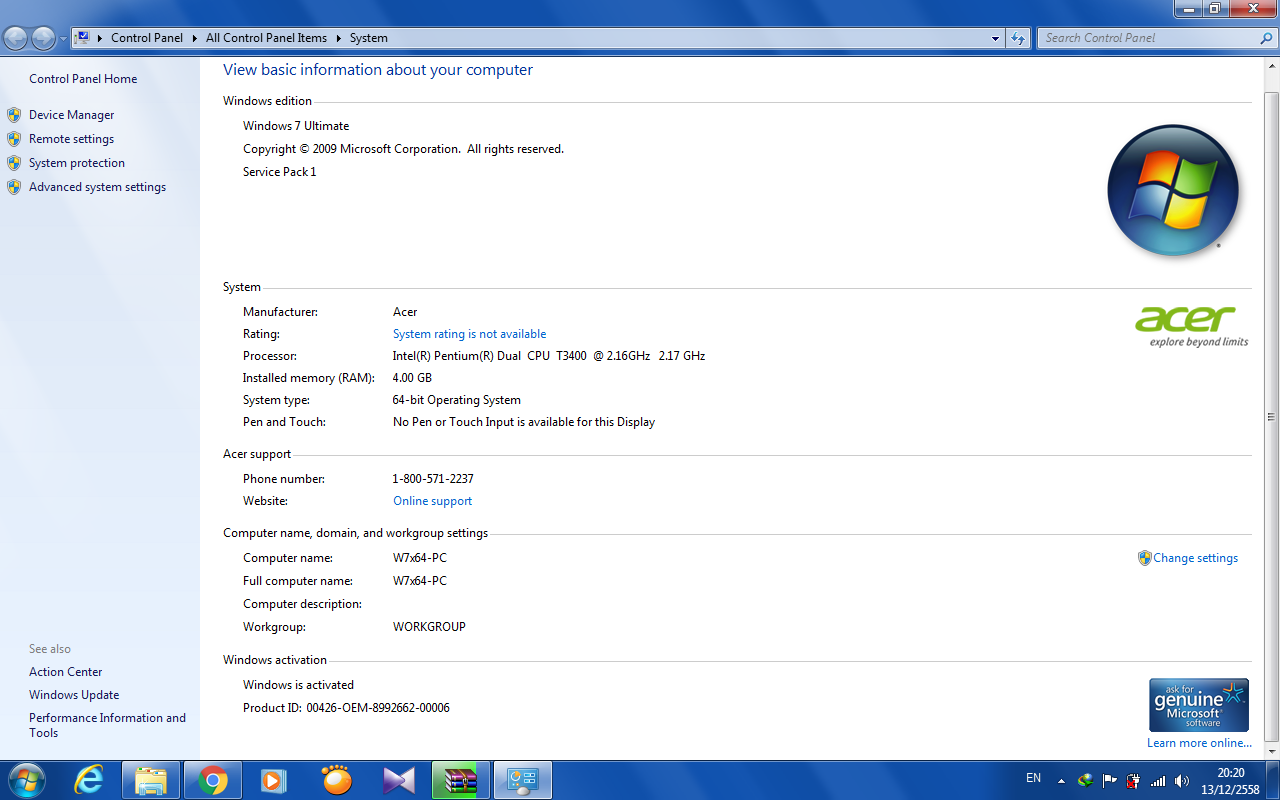Viewport: 1280px width, 800px height.
Task: Click the shield icon beside System protection
Action: 14,163
